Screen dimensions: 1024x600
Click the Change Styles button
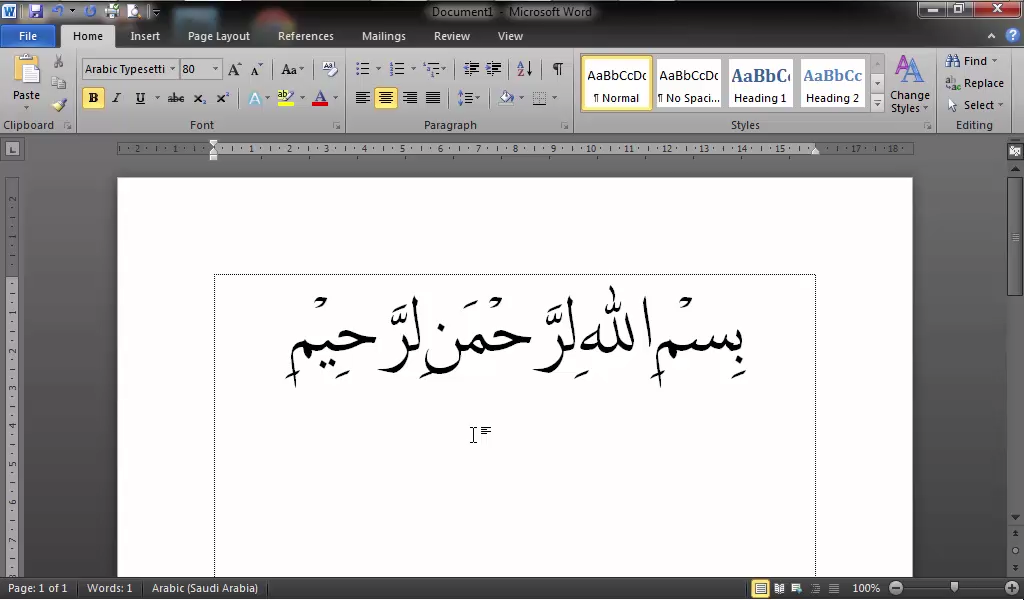[x=910, y=84]
